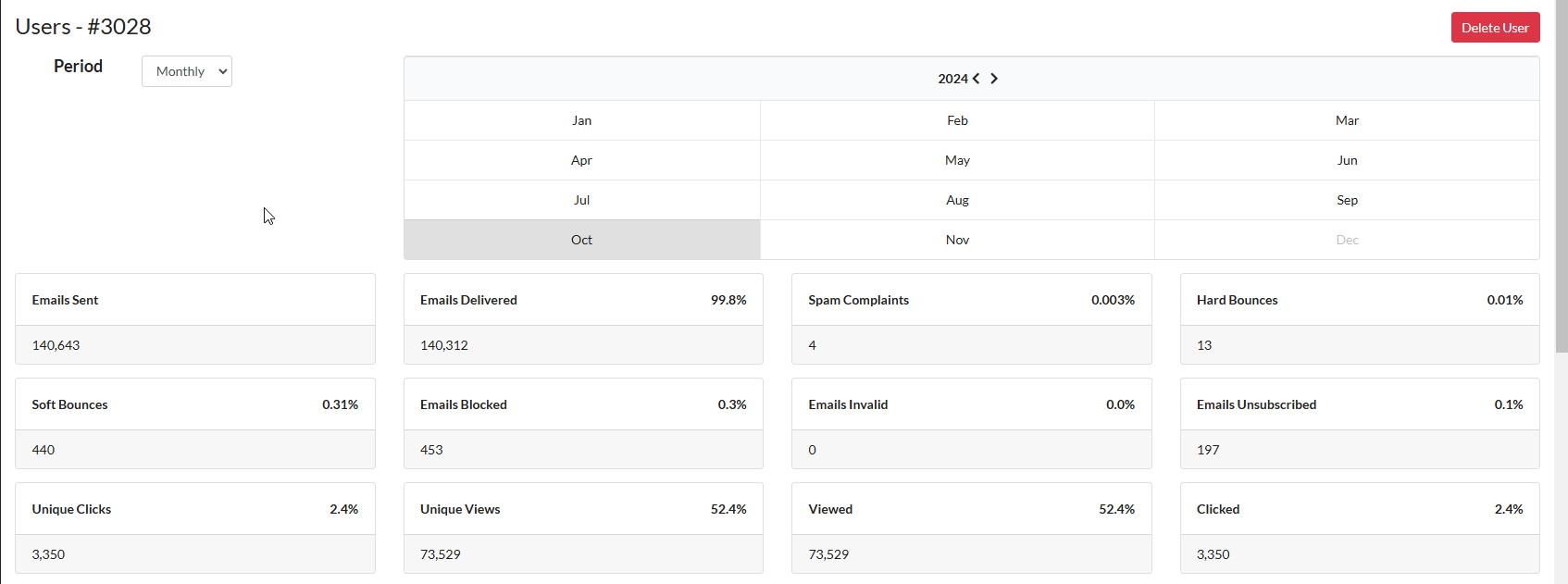This screenshot has height=584, width=1568.
Task: Select Jul in the month picker
Action: (581, 200)
